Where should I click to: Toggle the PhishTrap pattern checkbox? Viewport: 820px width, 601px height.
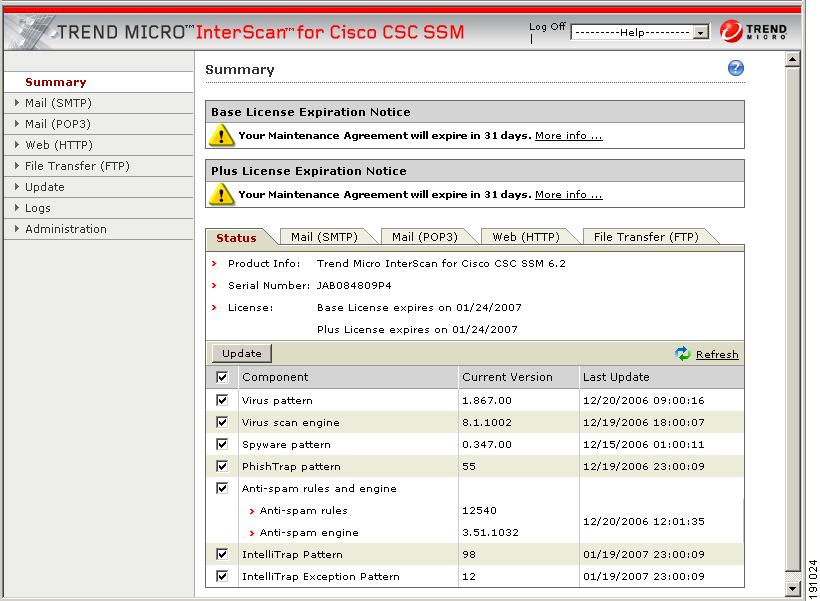click(222, 466)
